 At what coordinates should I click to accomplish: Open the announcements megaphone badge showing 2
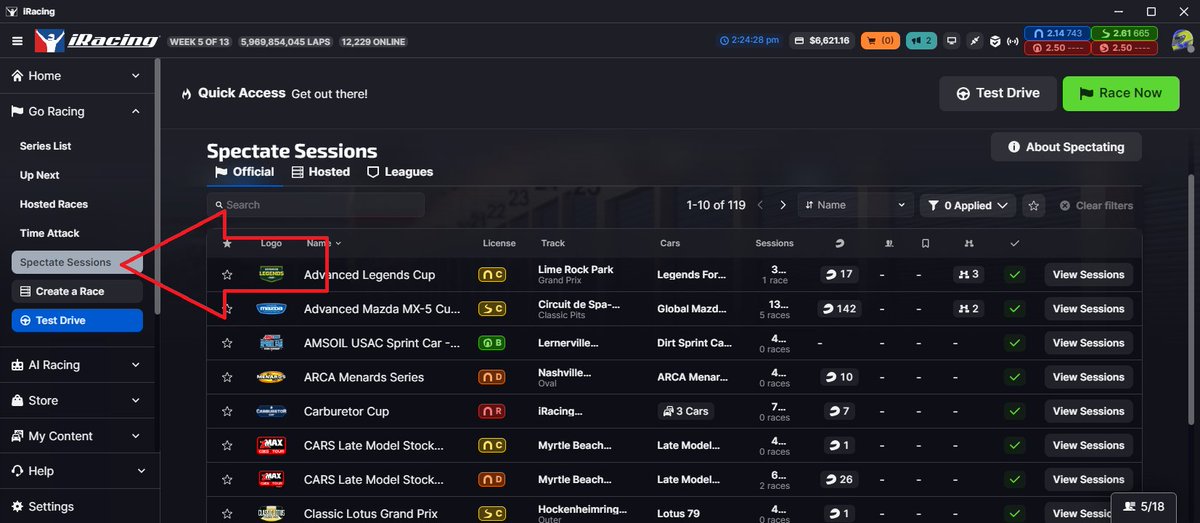921,41
